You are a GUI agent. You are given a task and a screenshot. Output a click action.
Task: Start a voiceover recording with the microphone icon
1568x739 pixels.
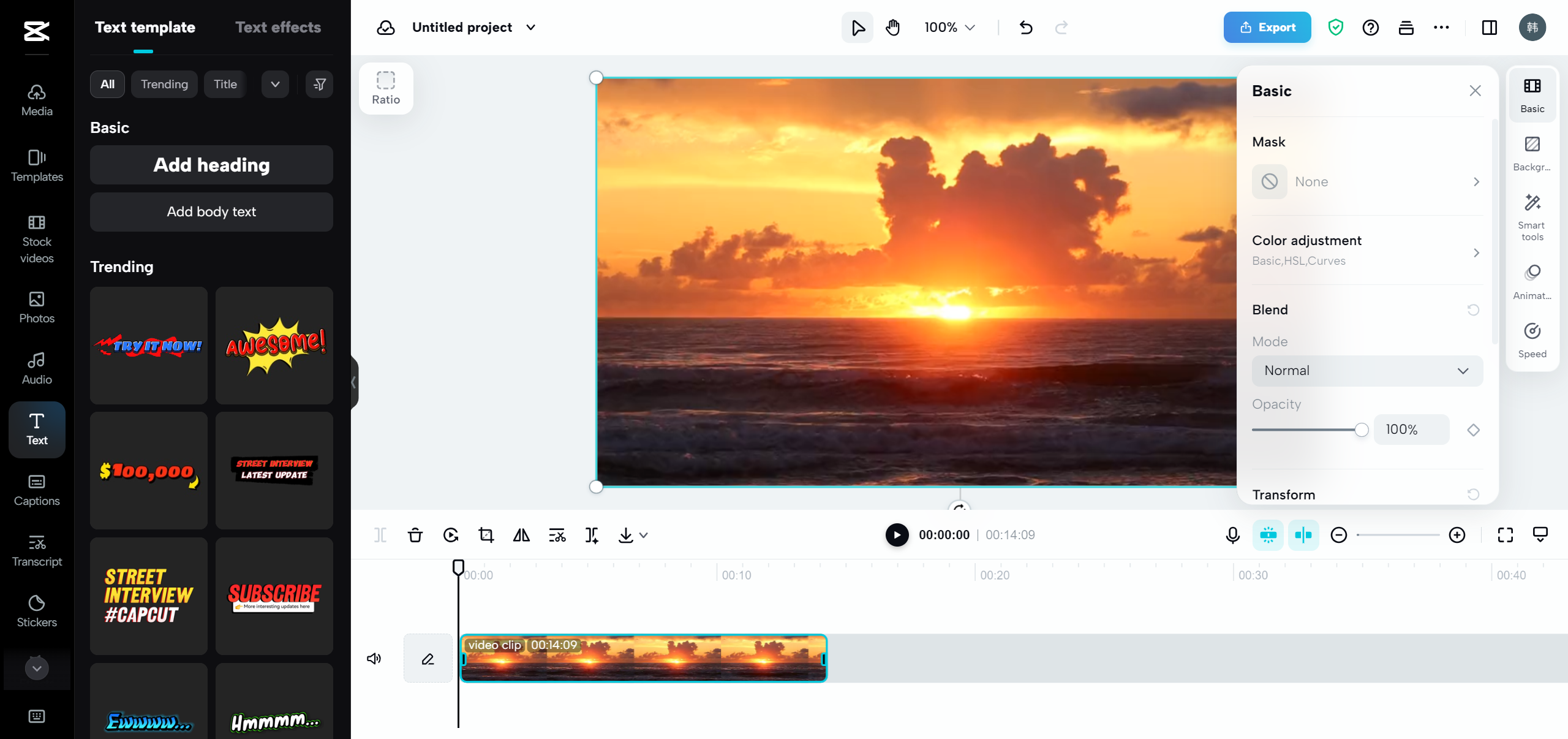(x=1232, y=535)
